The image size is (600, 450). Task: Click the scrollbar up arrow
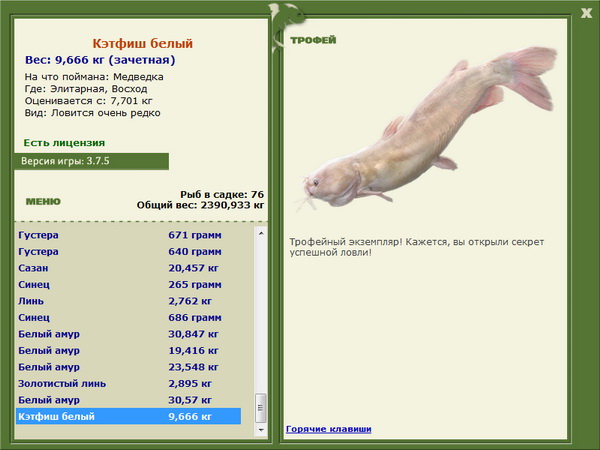point(261,233)
